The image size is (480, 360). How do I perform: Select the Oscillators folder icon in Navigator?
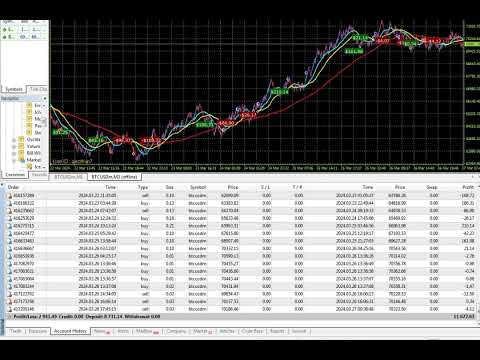tap(21, 139)
